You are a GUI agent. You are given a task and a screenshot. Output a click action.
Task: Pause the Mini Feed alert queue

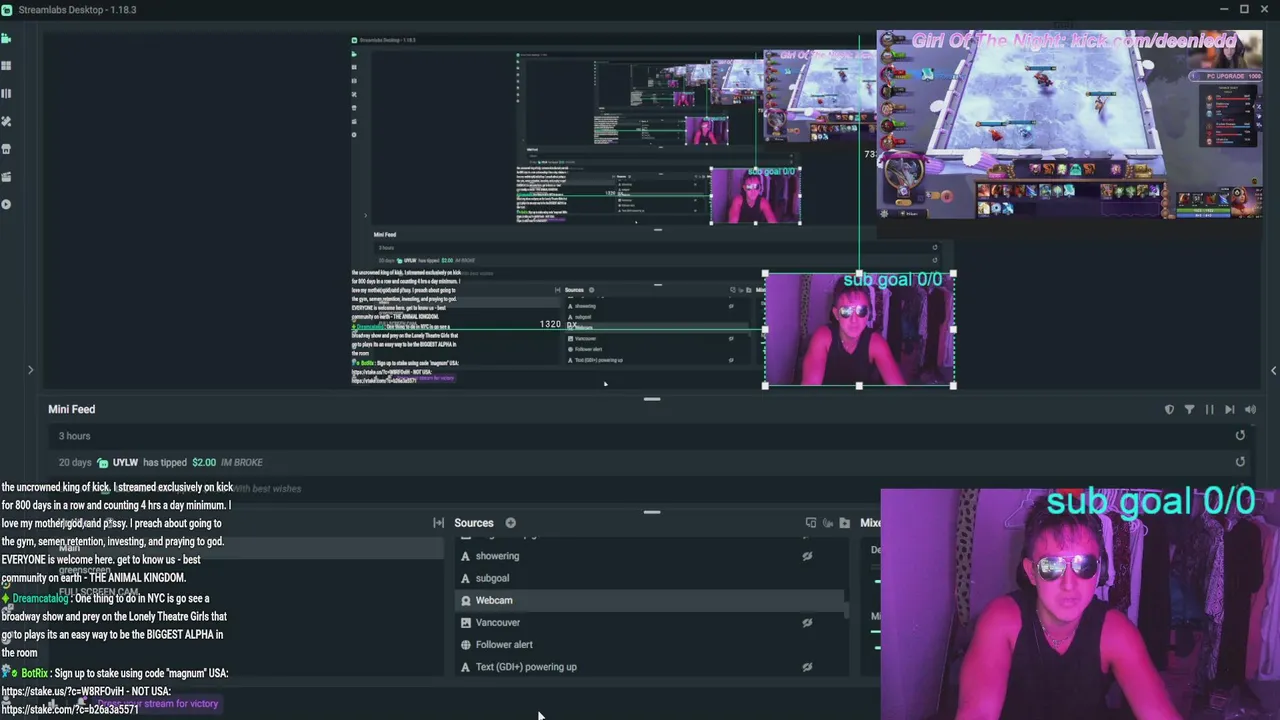click(1209, 409)
